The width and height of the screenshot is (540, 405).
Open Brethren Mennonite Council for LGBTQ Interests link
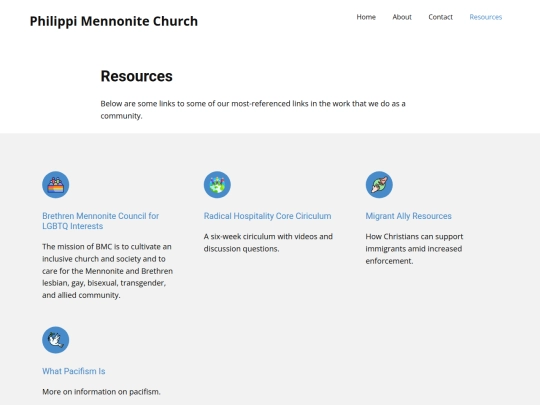point(101,221)
